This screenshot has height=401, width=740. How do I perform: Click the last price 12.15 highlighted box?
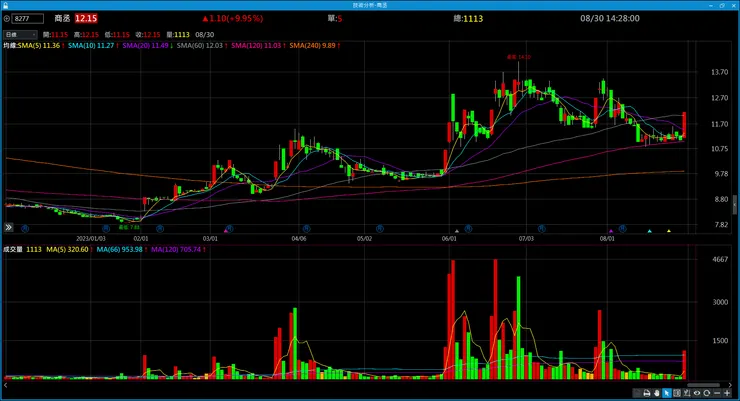point(86,18)
